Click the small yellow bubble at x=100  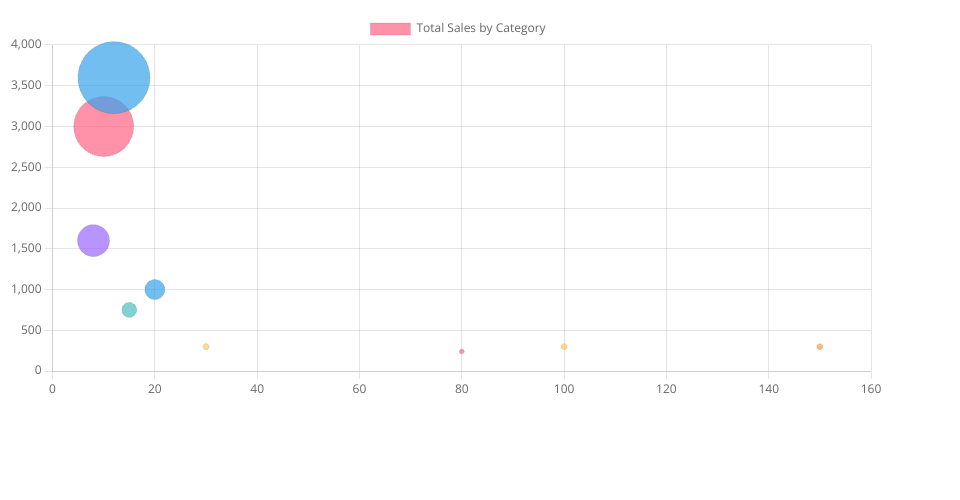pyautogui.click(x=564, y=347)
